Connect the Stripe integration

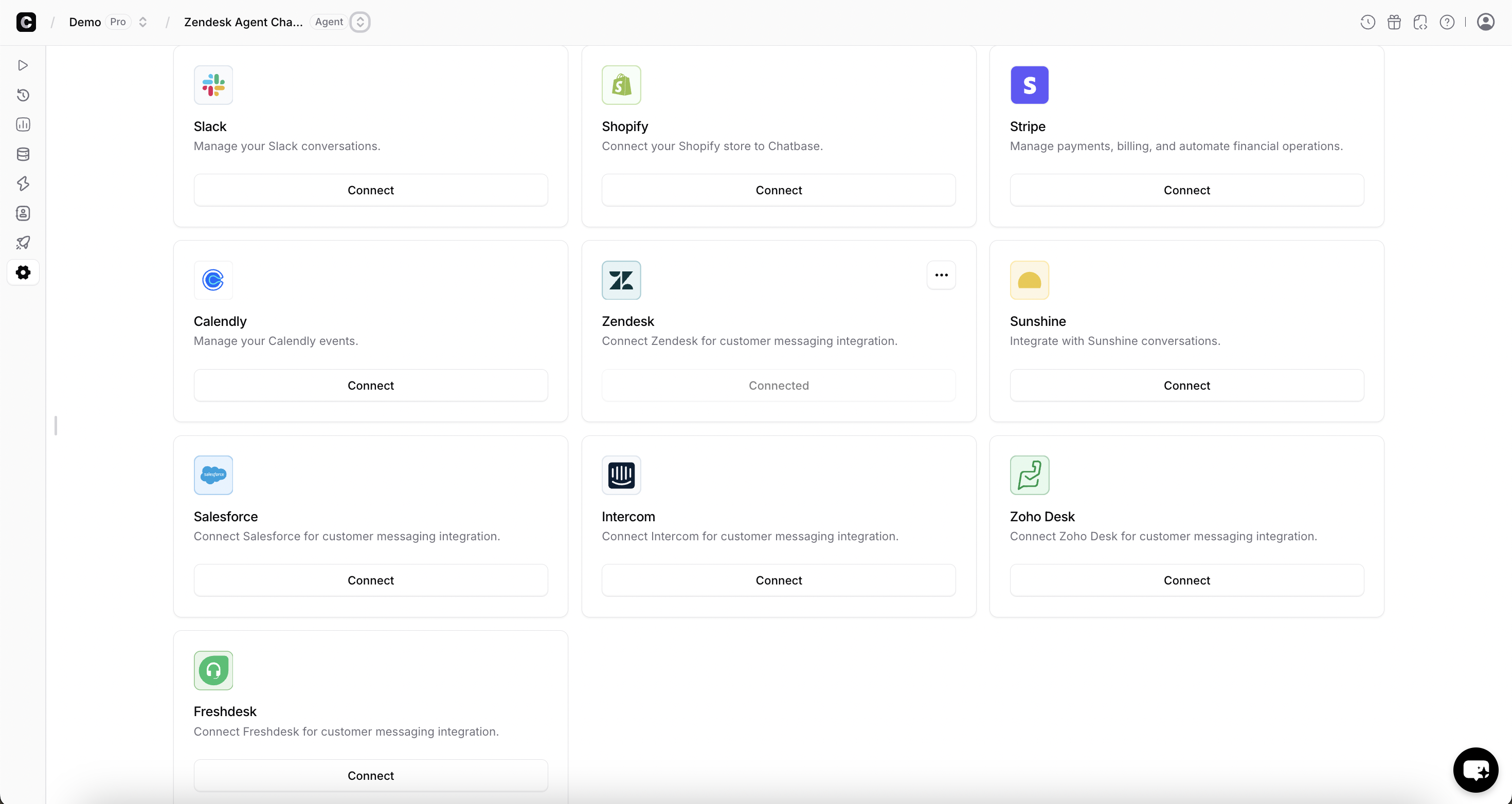tap(1186, 190)
